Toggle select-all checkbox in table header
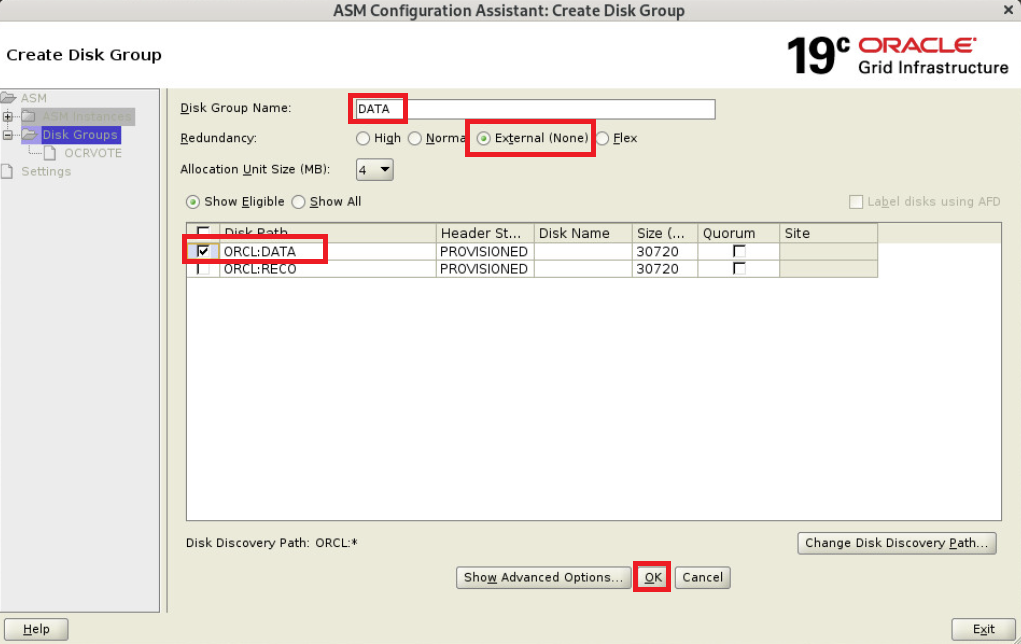The height and width of the screenshot is (644, 1021). [203, 232]
